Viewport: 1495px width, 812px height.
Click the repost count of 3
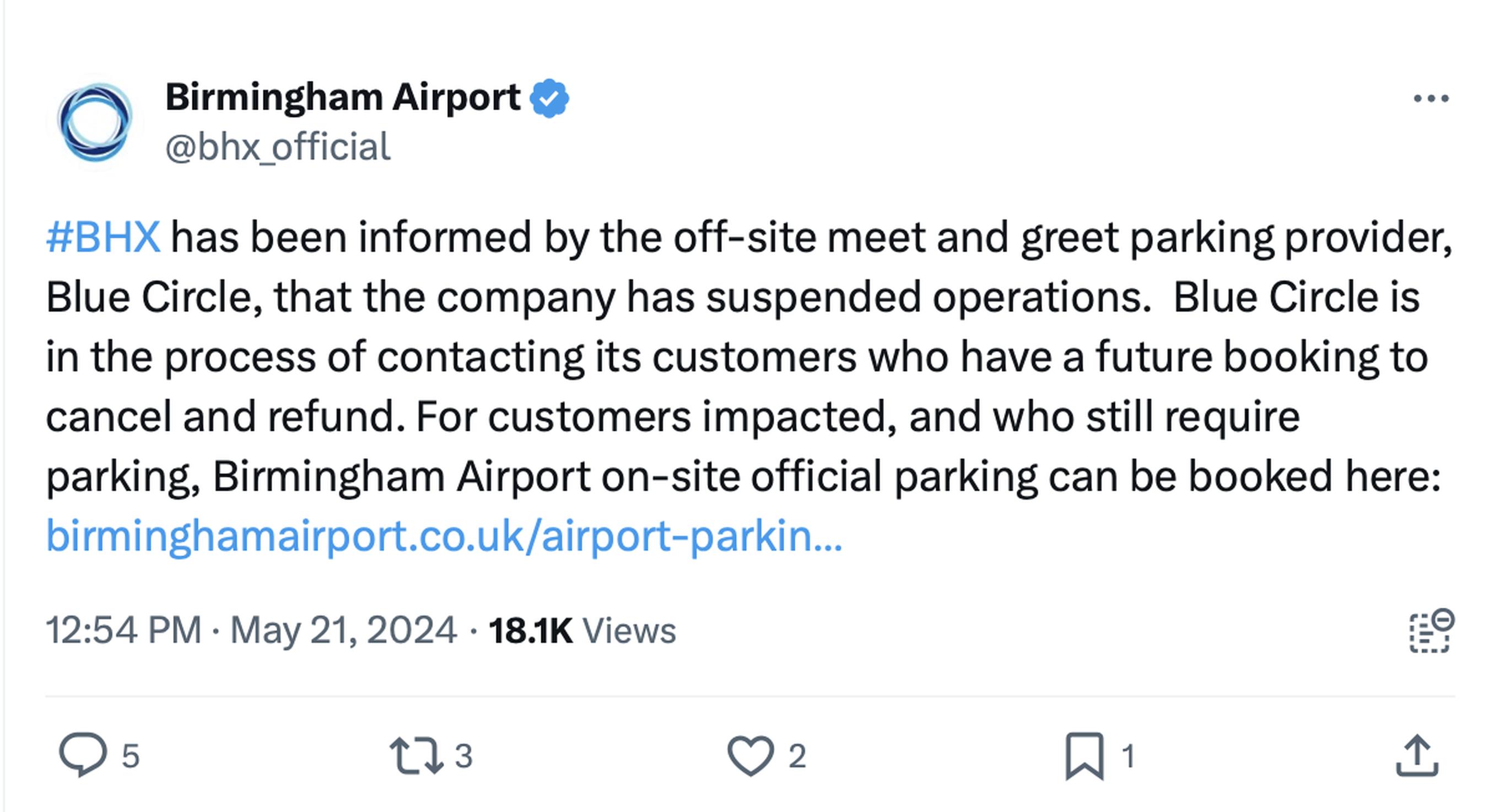pos(463,756)
